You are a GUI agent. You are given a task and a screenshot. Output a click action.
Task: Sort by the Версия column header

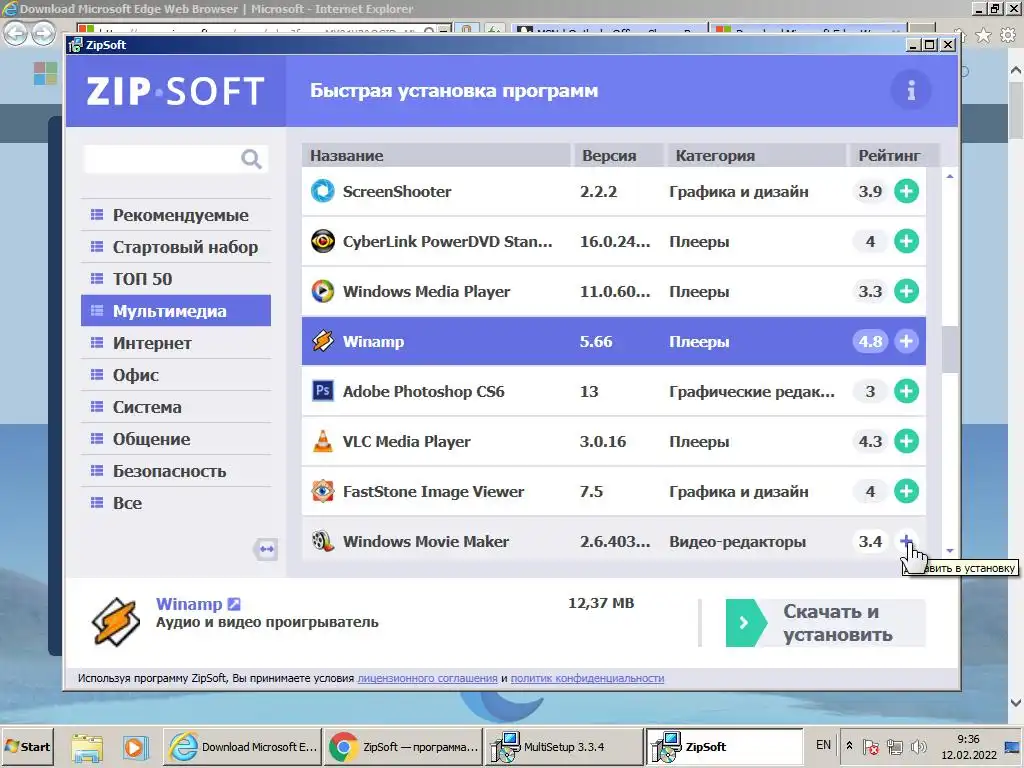(x=618, y=155)
